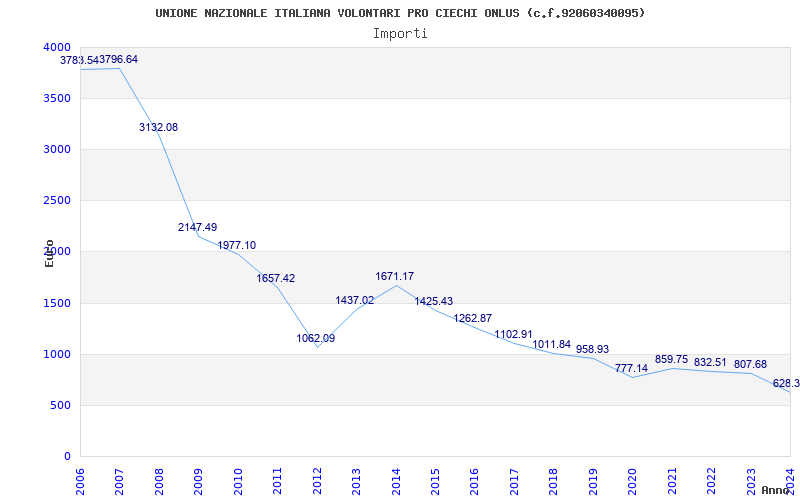The height and width of the screenshot is (500, 800).
Task: Click the 1262.87 data label
Action: click(473, 318)
